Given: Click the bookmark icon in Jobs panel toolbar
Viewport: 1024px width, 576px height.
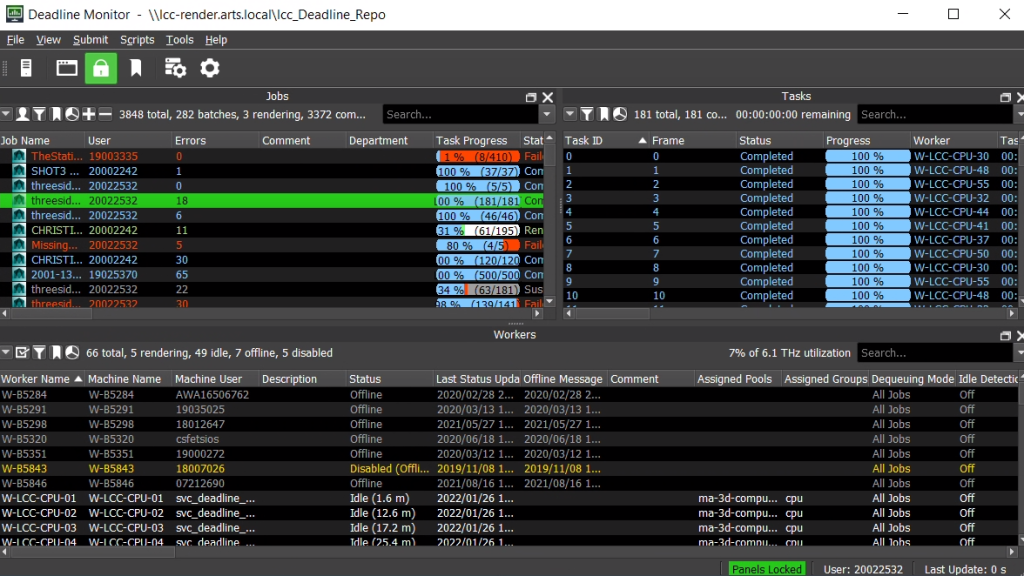Looking at the screenshot, I should click(56, 114).
